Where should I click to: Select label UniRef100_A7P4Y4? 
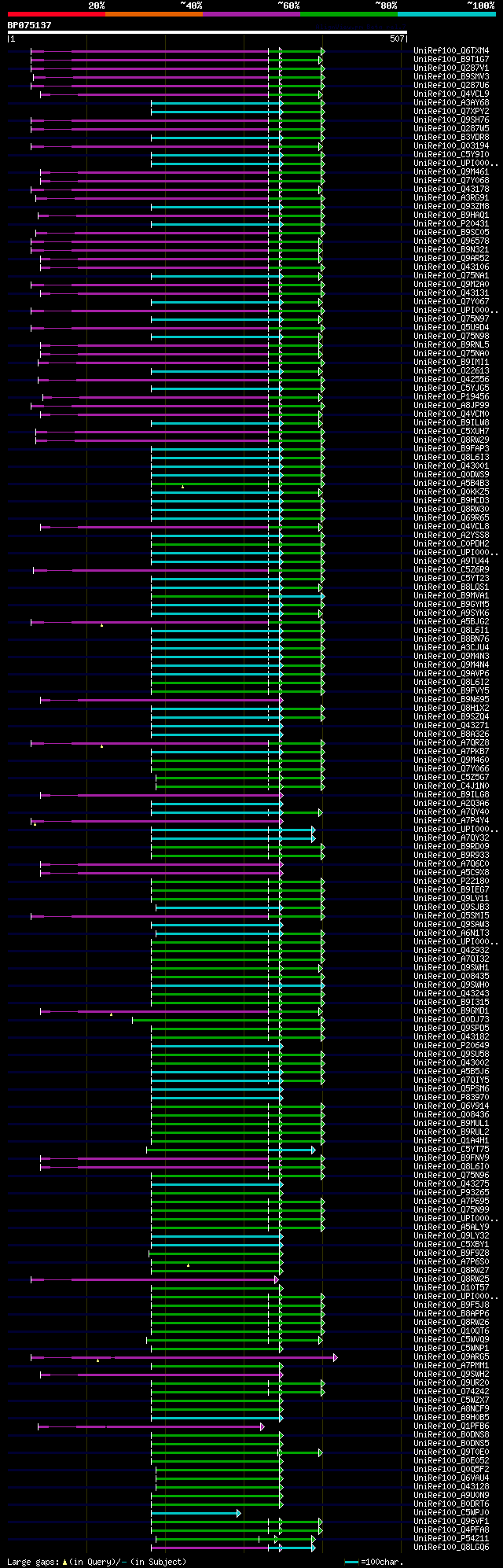point(451,821)
